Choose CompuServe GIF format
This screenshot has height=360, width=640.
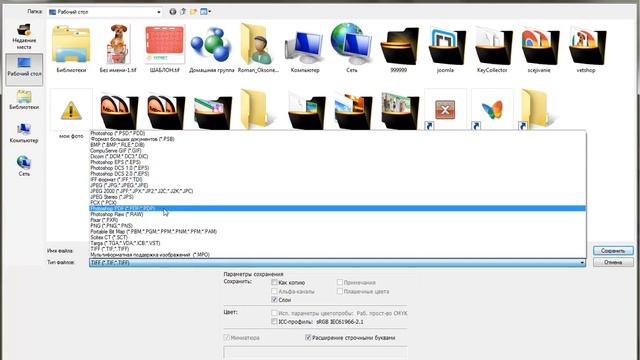338,150
